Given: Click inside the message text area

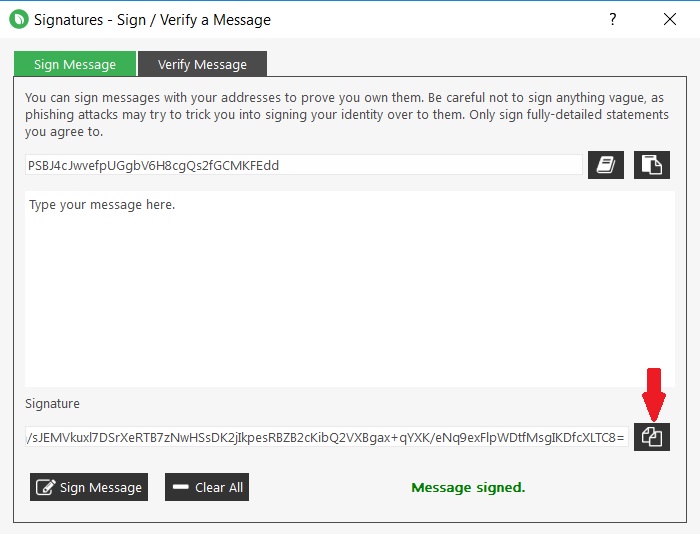Looking at the screenshot, I should click(350, 290).
